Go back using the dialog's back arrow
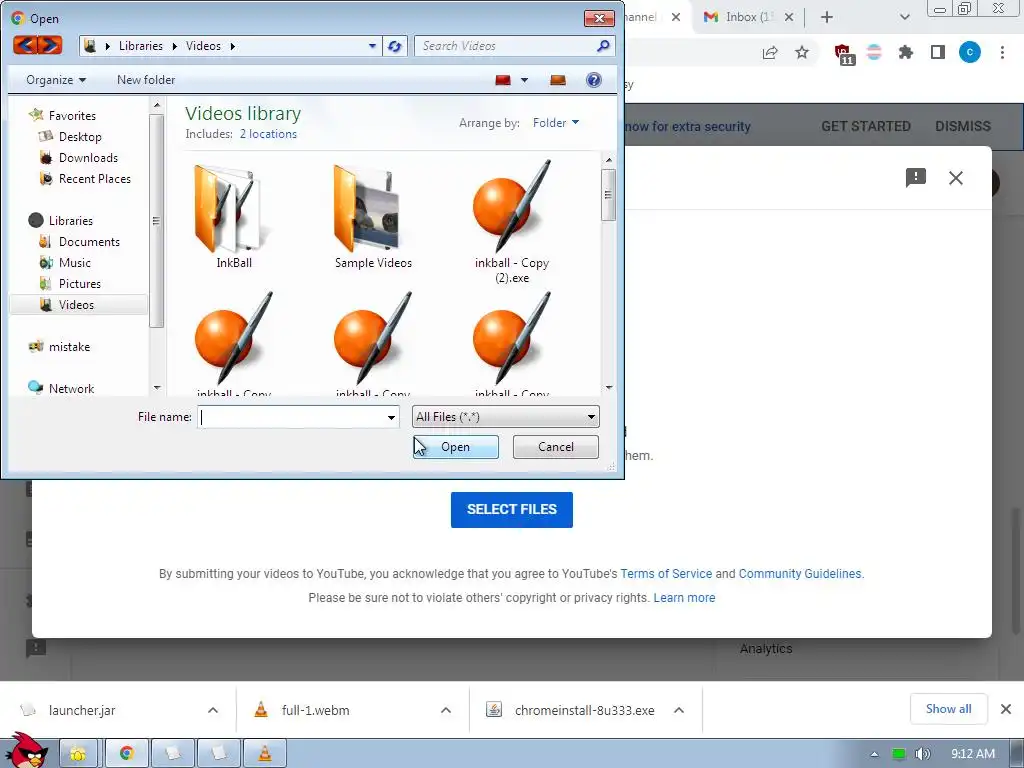This screenshot has height=768, width=1024. pos(25,45)
